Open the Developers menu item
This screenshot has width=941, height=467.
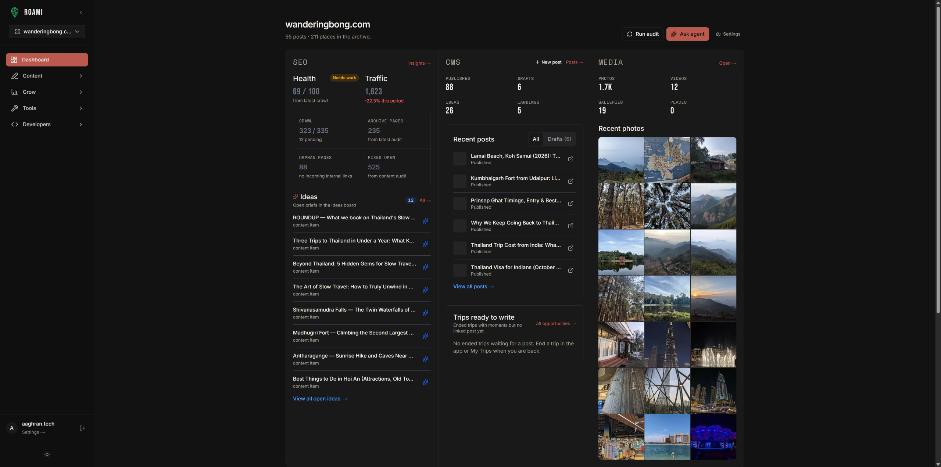click(47, 124)
